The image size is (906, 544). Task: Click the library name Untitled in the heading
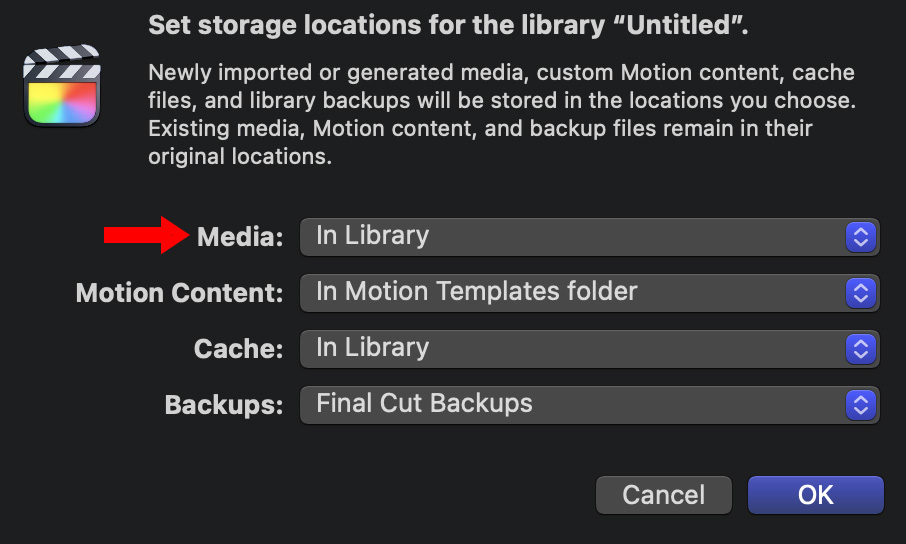coord(681,25)
